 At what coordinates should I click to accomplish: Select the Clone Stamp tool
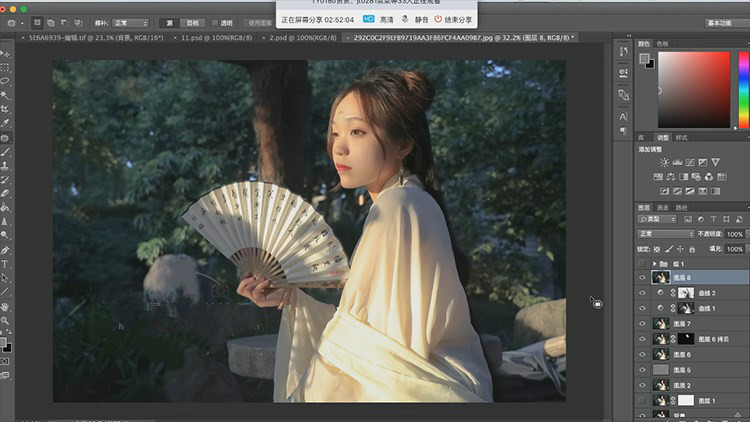[x=5, y=166]
